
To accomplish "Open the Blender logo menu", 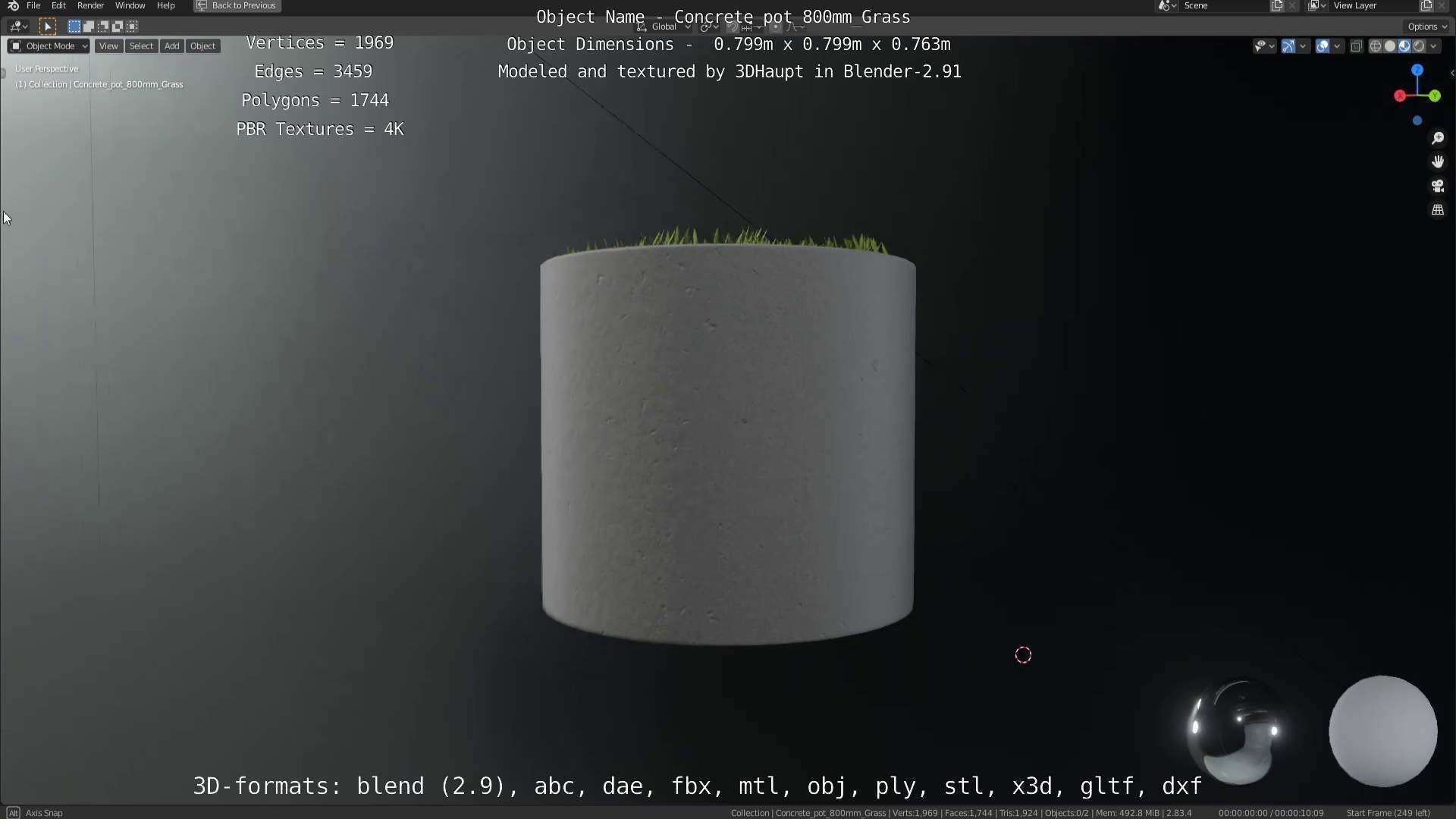I will coord(13,5).
